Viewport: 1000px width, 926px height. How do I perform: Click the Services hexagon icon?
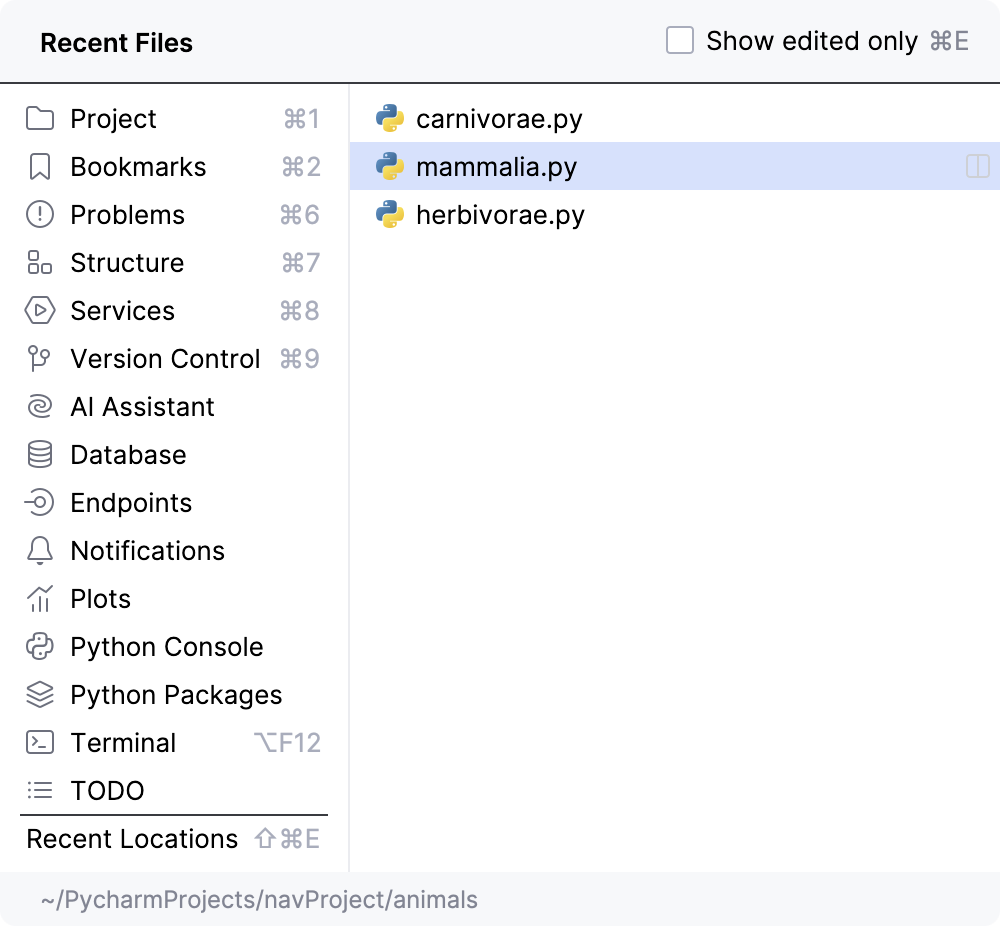[39, 311]
